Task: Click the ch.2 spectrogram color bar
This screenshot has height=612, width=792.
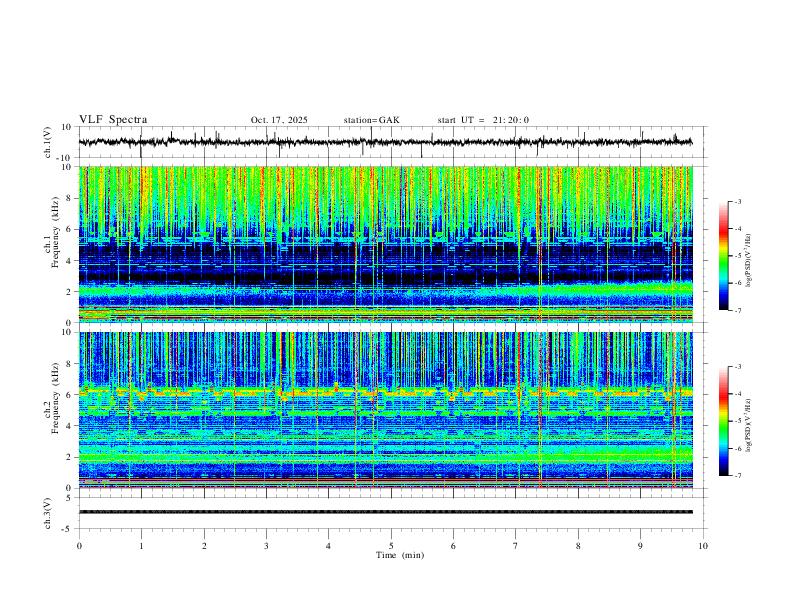Action: click(x=723, y=421)
